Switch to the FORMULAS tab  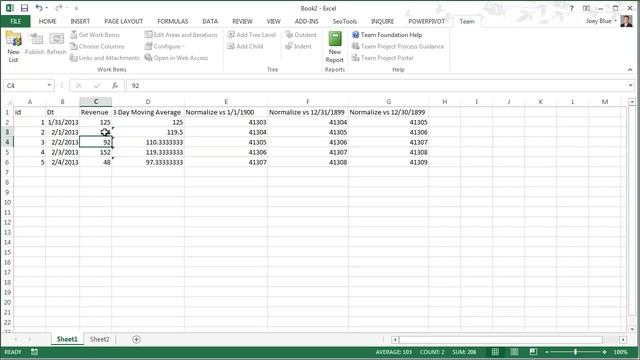tap(173, 21)
